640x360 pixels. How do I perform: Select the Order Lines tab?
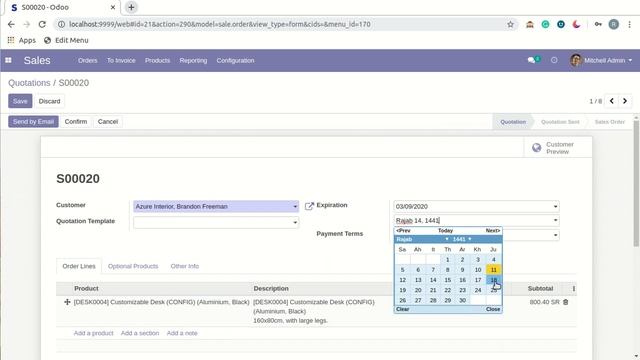click(79, 266)
